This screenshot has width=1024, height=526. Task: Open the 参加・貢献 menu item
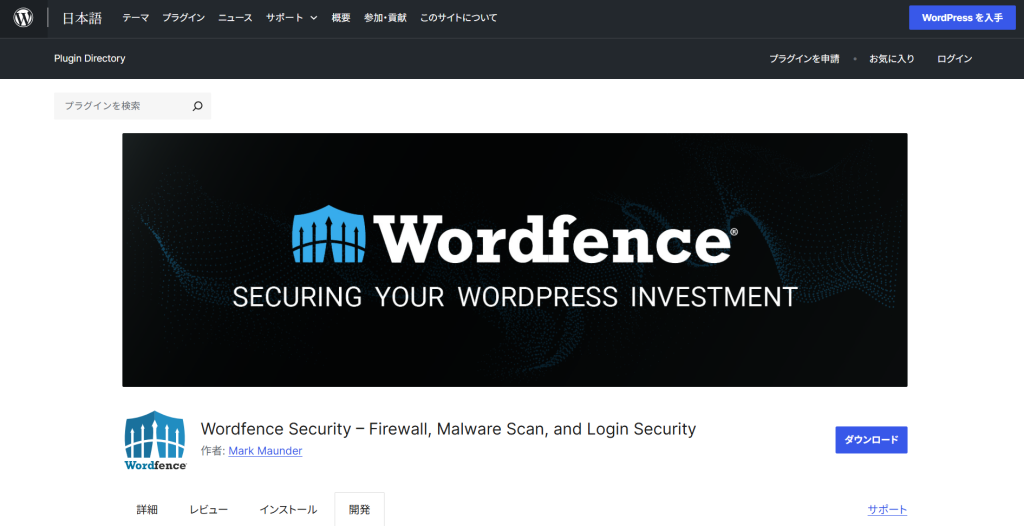(385, 18)
